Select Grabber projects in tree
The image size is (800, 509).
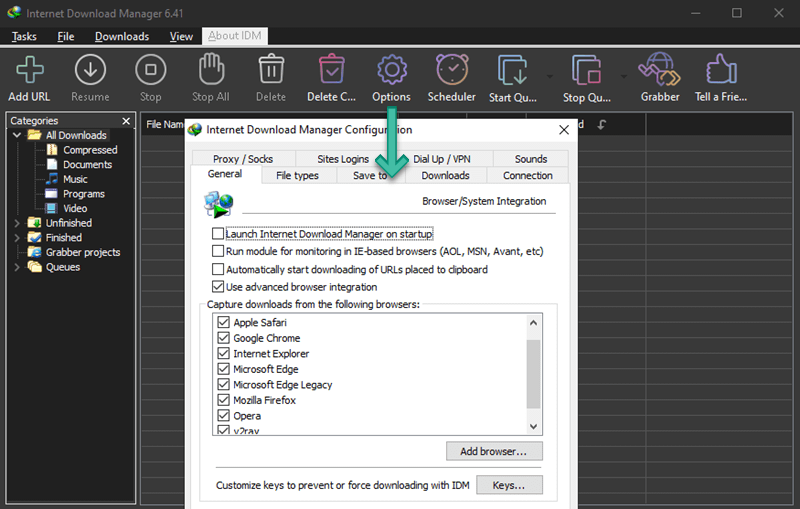[83, 252]
